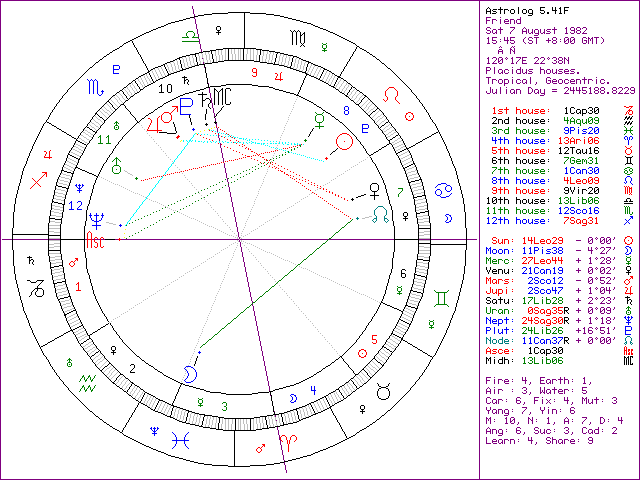
Task: Click the MC Midheaven glyph atop the wheel
Action: 220,99
